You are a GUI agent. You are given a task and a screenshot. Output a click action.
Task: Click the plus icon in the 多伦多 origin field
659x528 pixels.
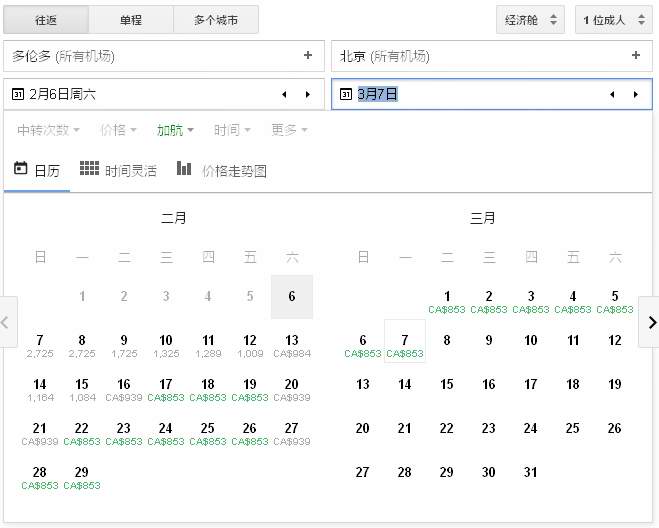307,56
